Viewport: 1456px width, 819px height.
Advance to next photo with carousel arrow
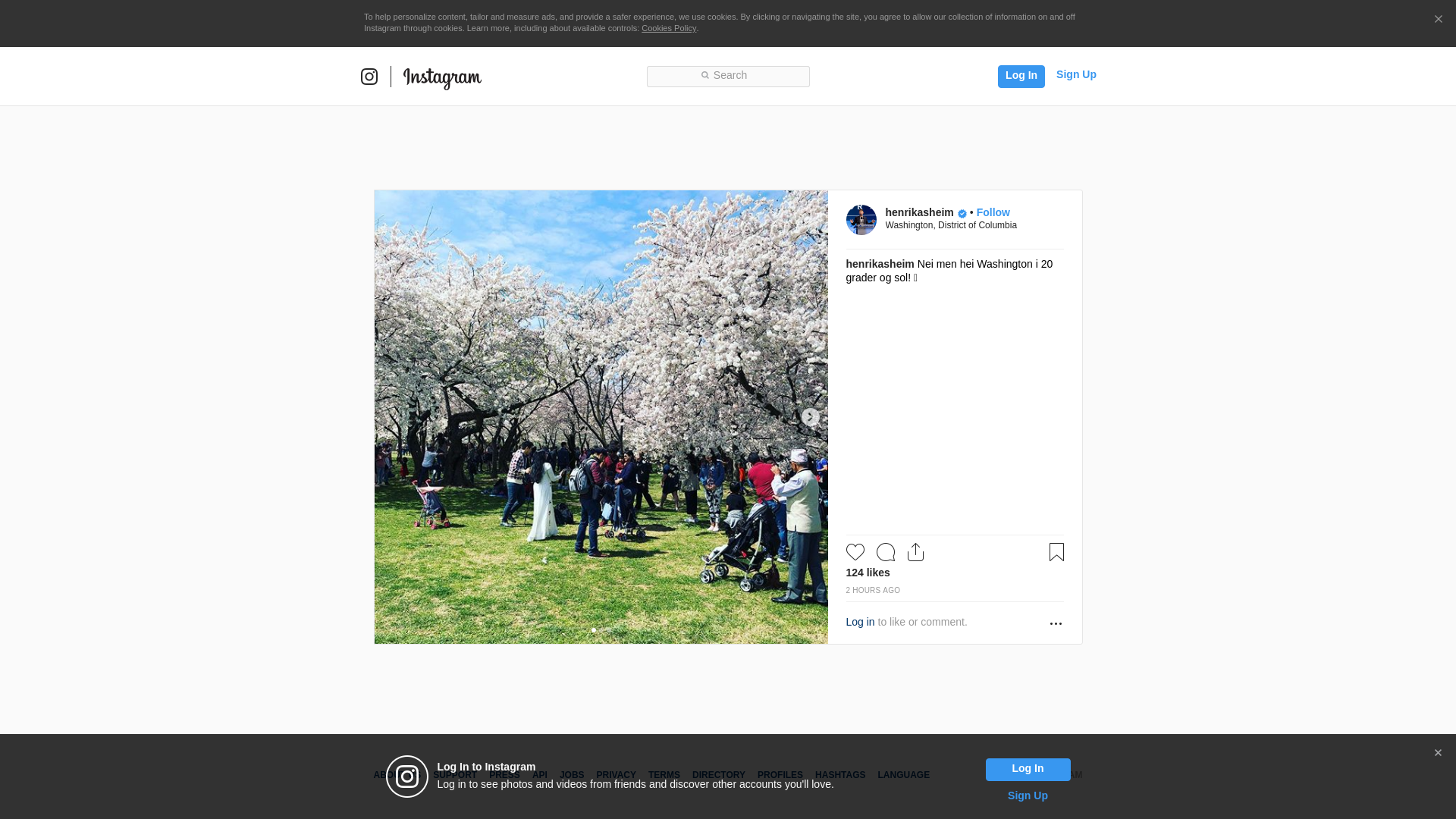point(810,417)
